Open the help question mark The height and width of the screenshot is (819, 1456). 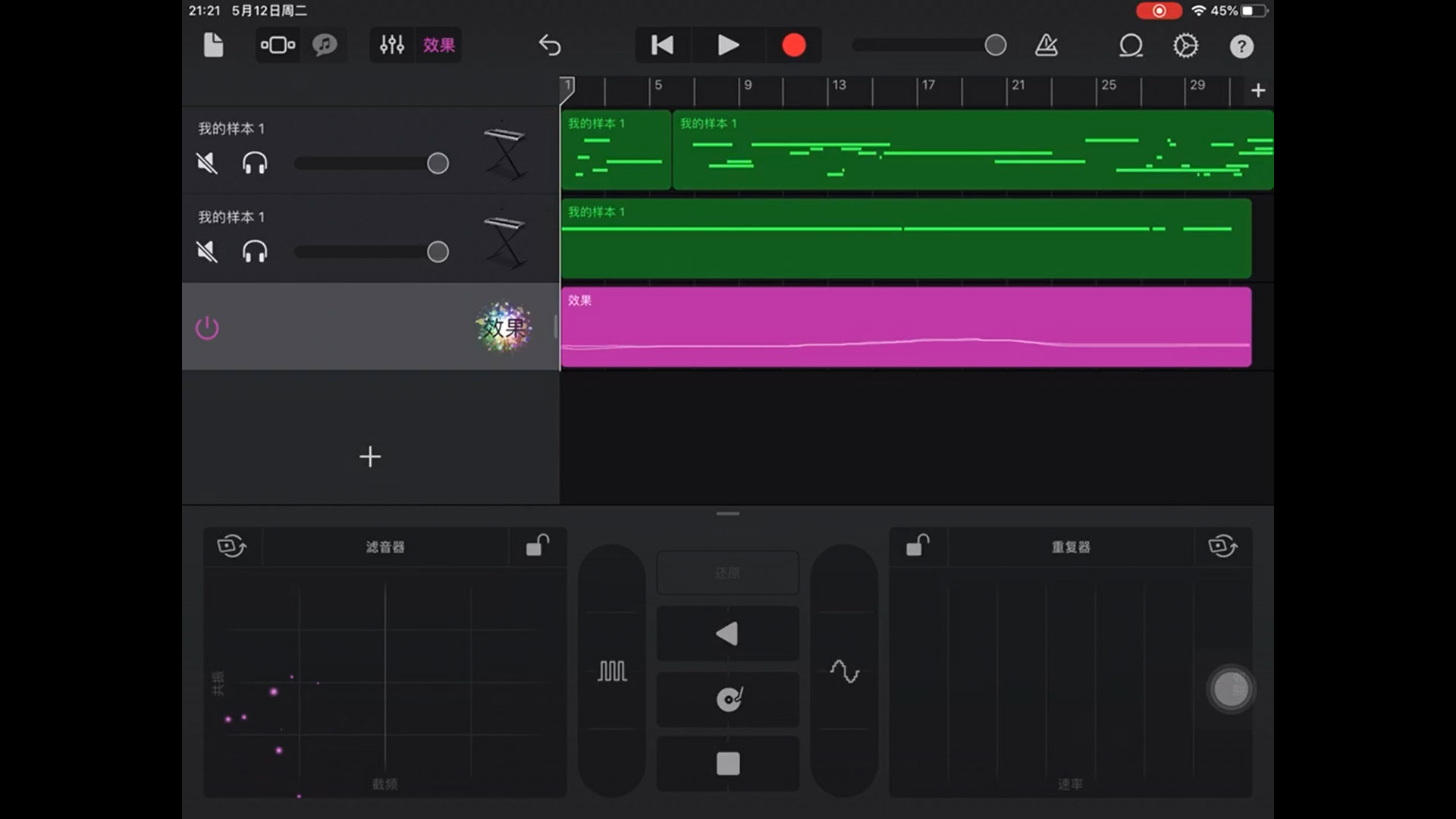1241,46
